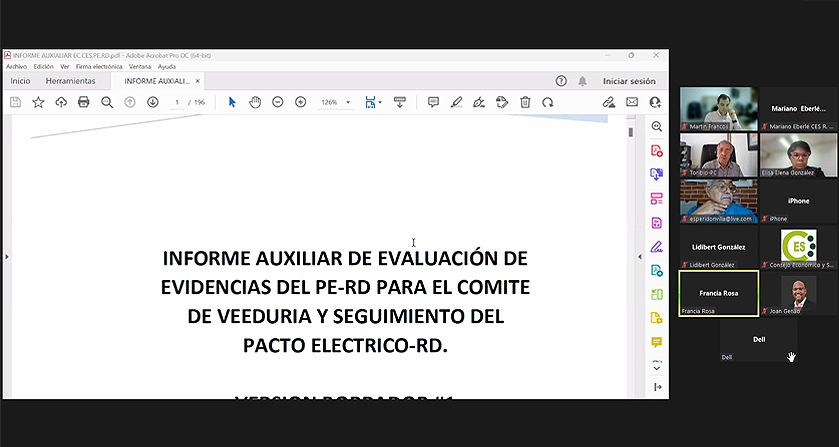Select Toribio-PC video thumbnail
The width and height of the screenshot is (839, 447).
[719, 155]
